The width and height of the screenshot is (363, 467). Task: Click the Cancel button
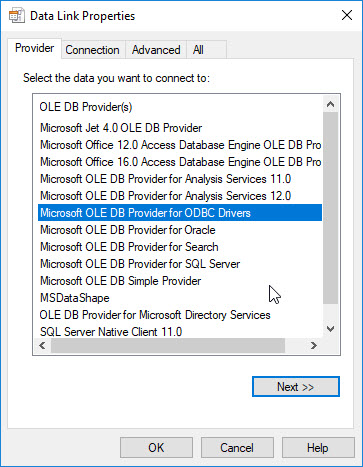[x=237, y=448]
